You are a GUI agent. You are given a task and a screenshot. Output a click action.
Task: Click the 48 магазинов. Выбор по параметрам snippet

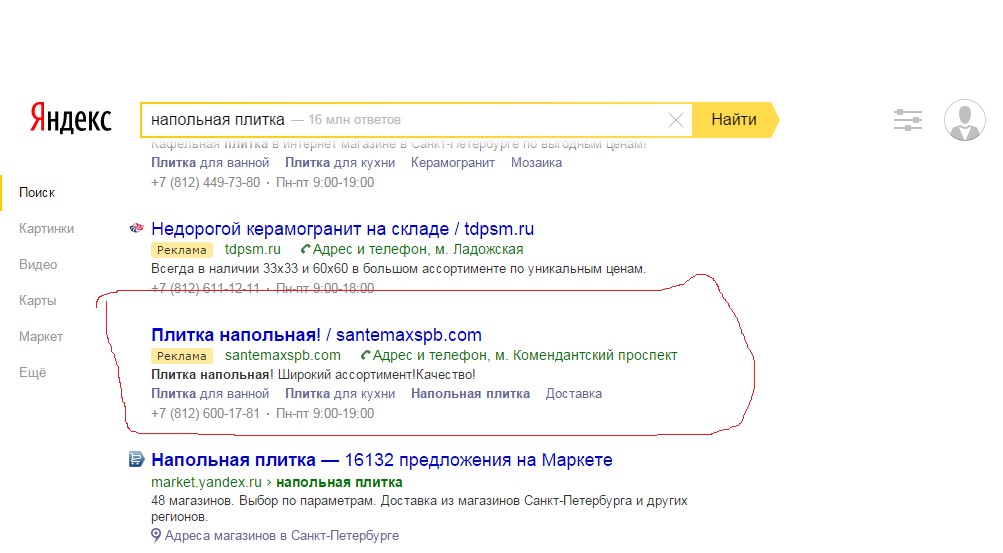(x=419, y=508)
